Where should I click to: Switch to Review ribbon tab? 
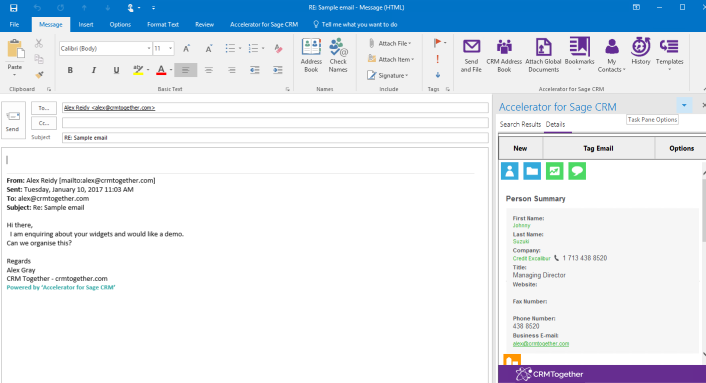[204, 24]
